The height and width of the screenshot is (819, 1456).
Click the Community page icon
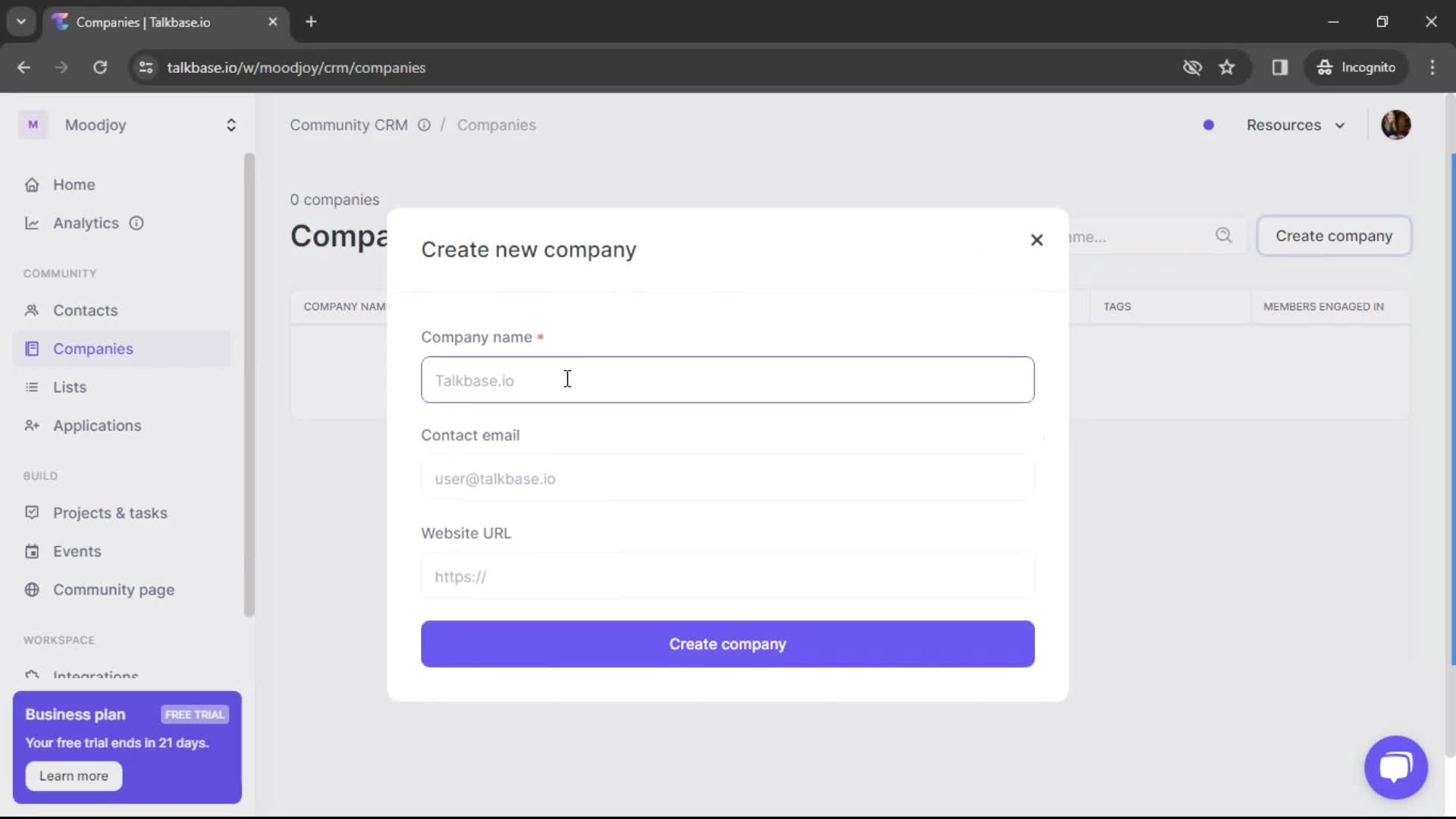(32, 589)
